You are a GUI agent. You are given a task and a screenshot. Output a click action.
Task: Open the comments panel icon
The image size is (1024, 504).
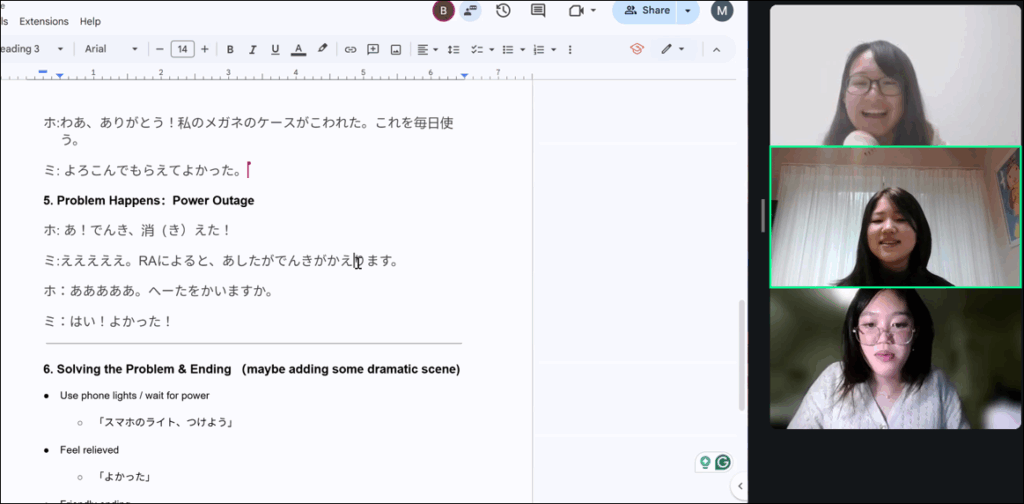click(x=538, y=11)
